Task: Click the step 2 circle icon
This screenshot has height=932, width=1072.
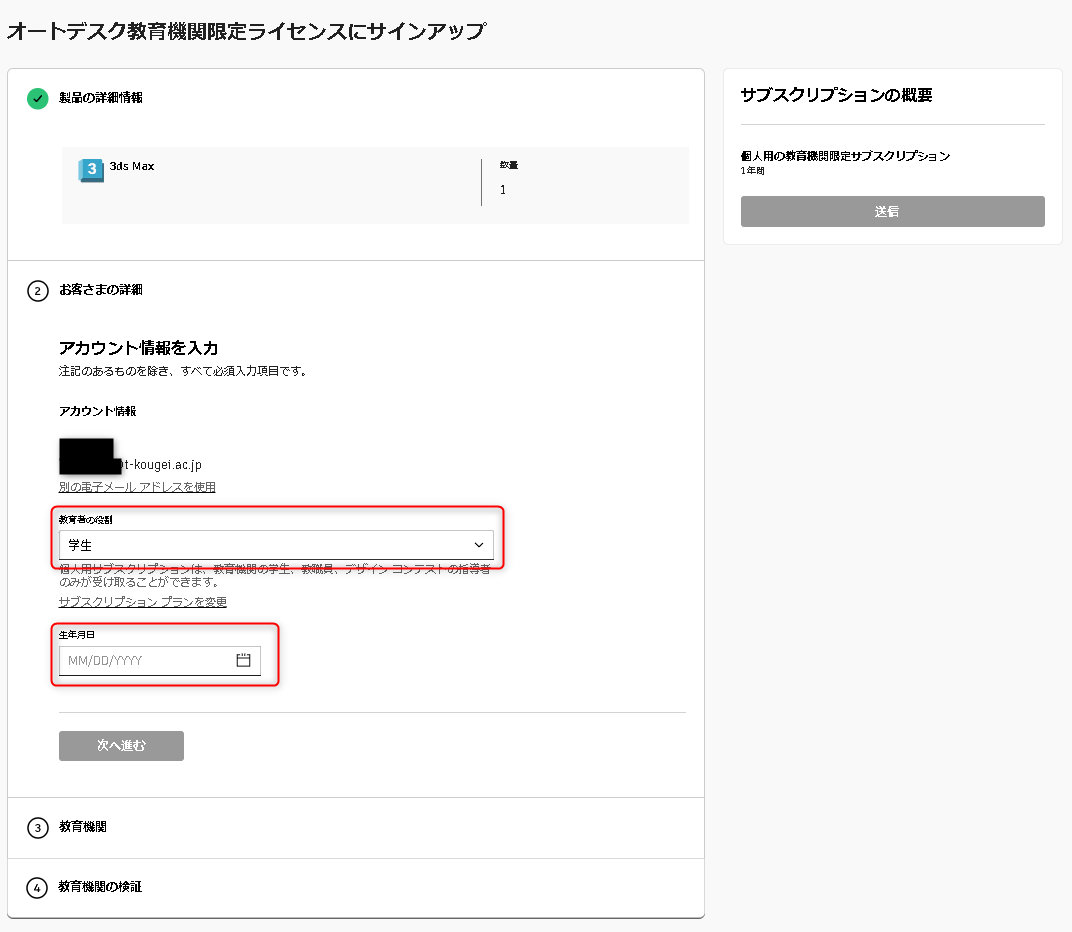Action: tap(38, 291)
